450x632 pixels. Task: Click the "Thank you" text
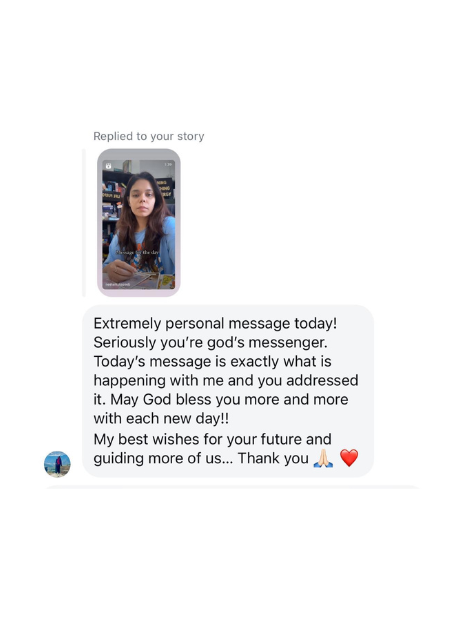pos(273,458)
